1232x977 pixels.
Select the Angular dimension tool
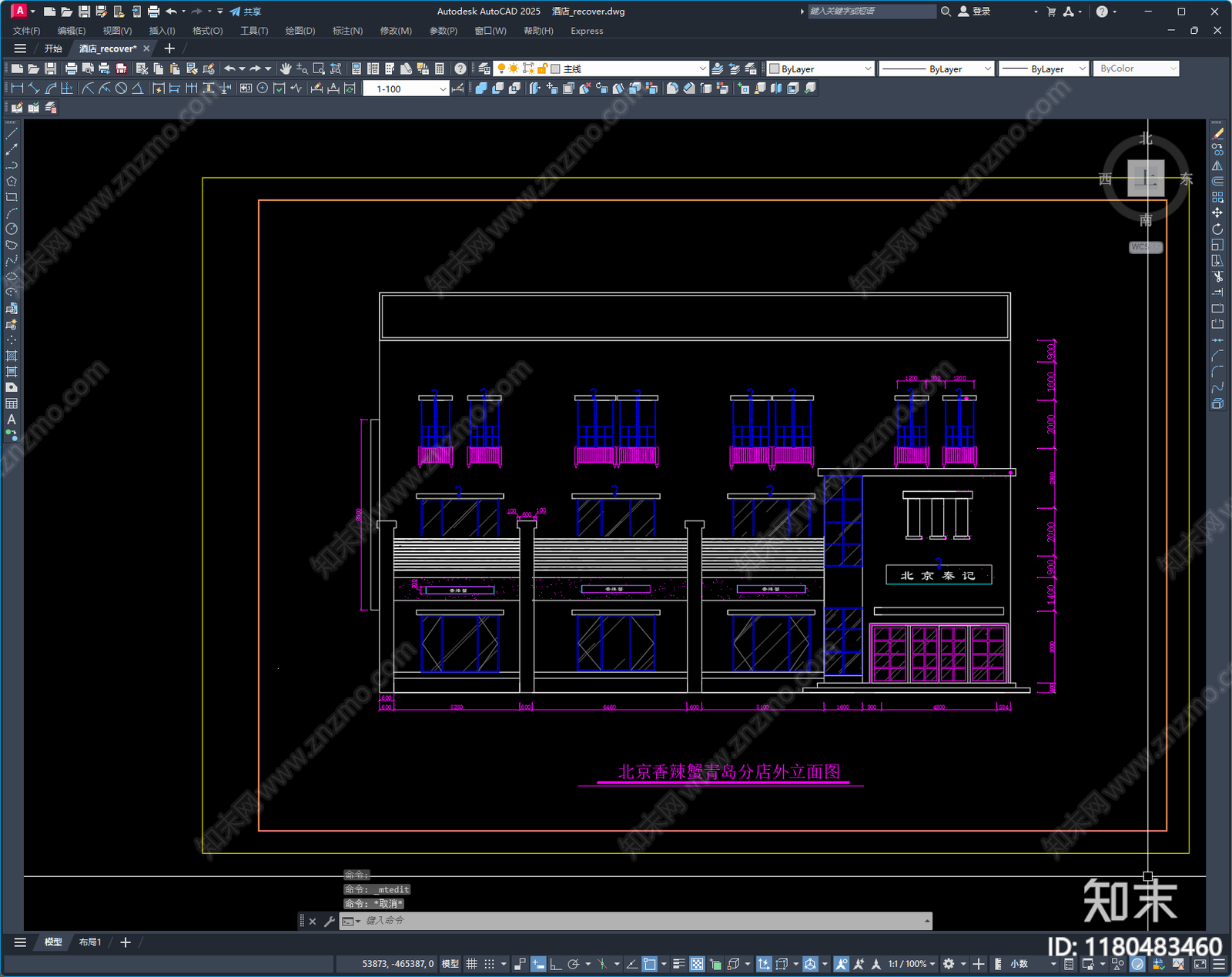click(x=137, y=89)
